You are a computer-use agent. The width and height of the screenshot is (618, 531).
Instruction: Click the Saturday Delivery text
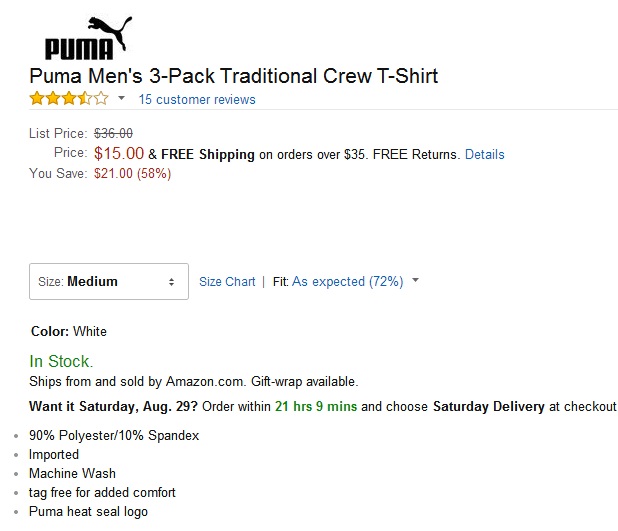pos(489,406)
